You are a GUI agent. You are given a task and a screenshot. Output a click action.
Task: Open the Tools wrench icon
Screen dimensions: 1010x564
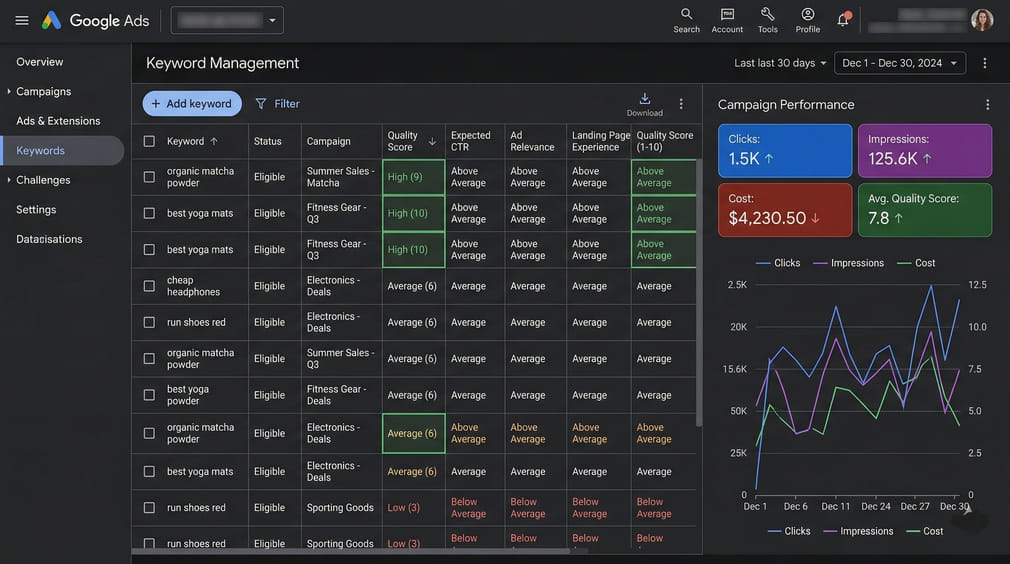tap(767, 15)
